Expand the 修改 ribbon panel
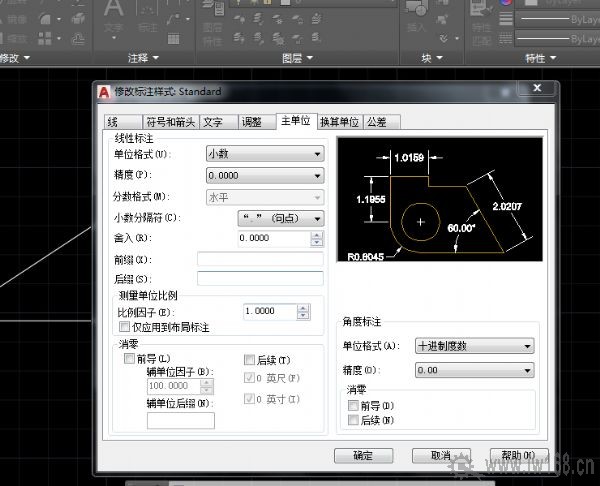 click(x=15, y=58)
